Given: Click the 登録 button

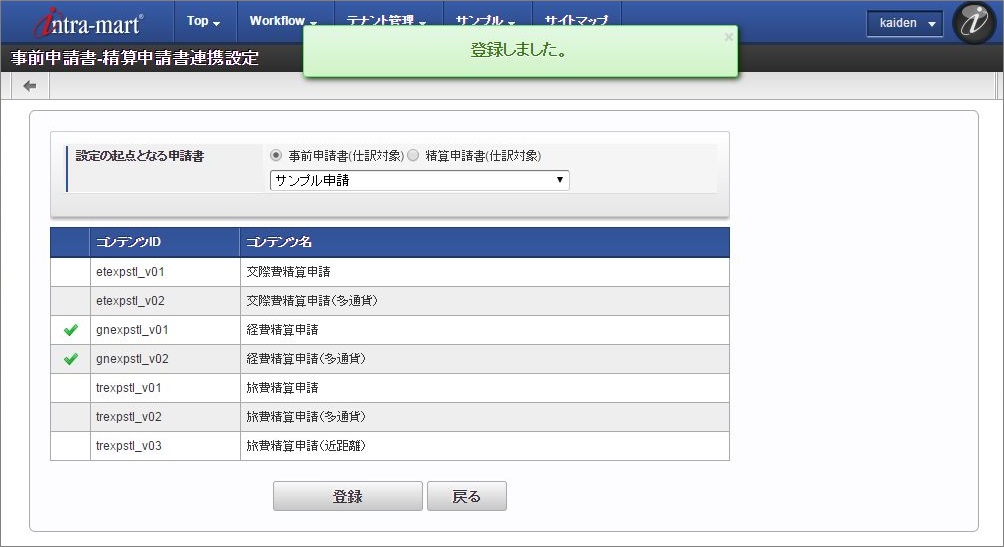Looking at the screenshot, I should tap(348, 496).
